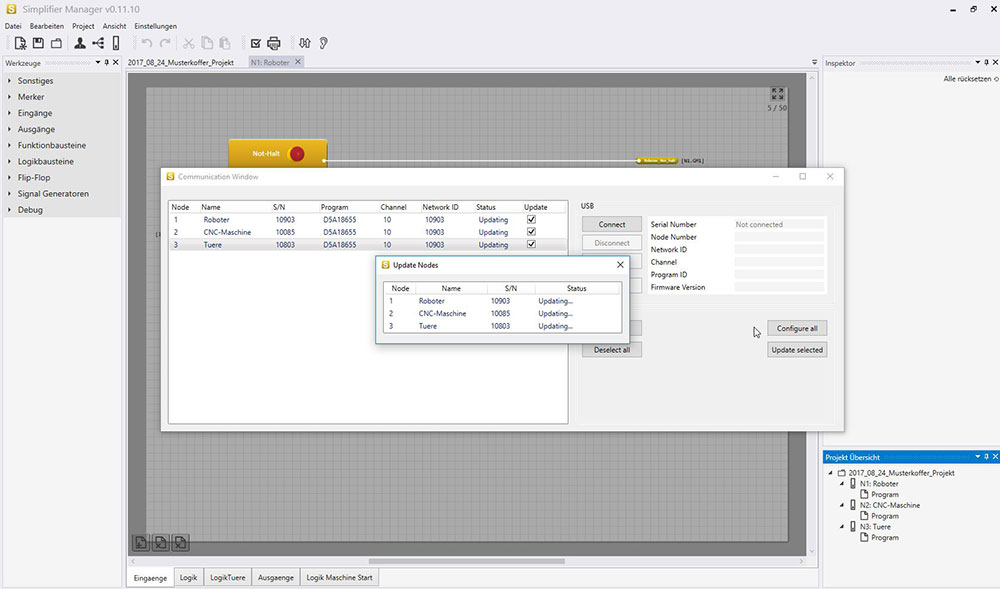
Task: Click the up/down arrows transfer icon
Action: [305, 43]
